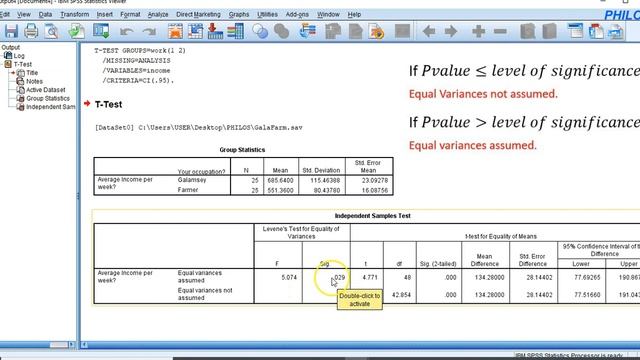The width and height of the screenshot is (640, 360).
Task: Click the df value 42.854 cell
Action: click(x=401, y=295)
